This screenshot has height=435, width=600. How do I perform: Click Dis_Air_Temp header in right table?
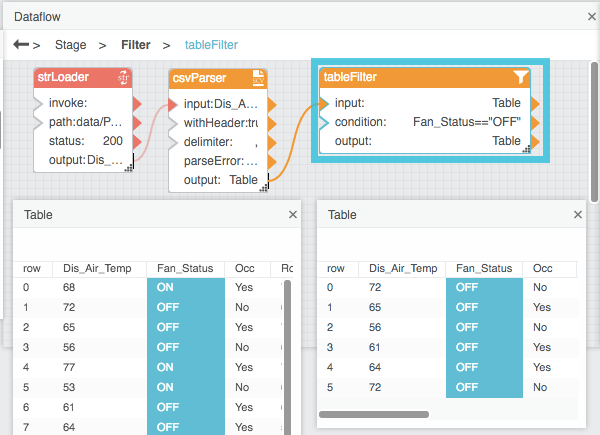pos(403,268)
